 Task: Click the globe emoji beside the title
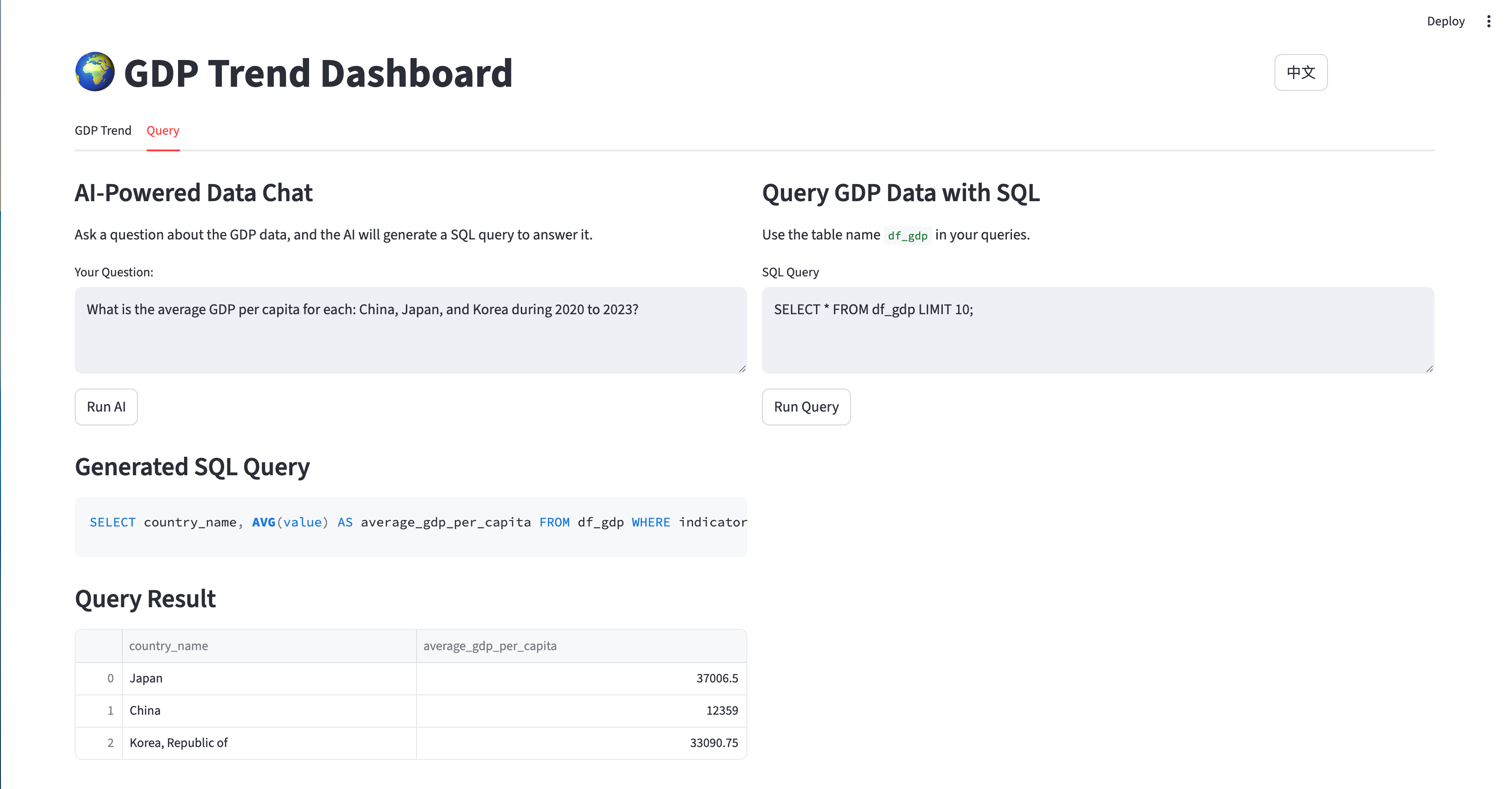(x=95, y=72)
